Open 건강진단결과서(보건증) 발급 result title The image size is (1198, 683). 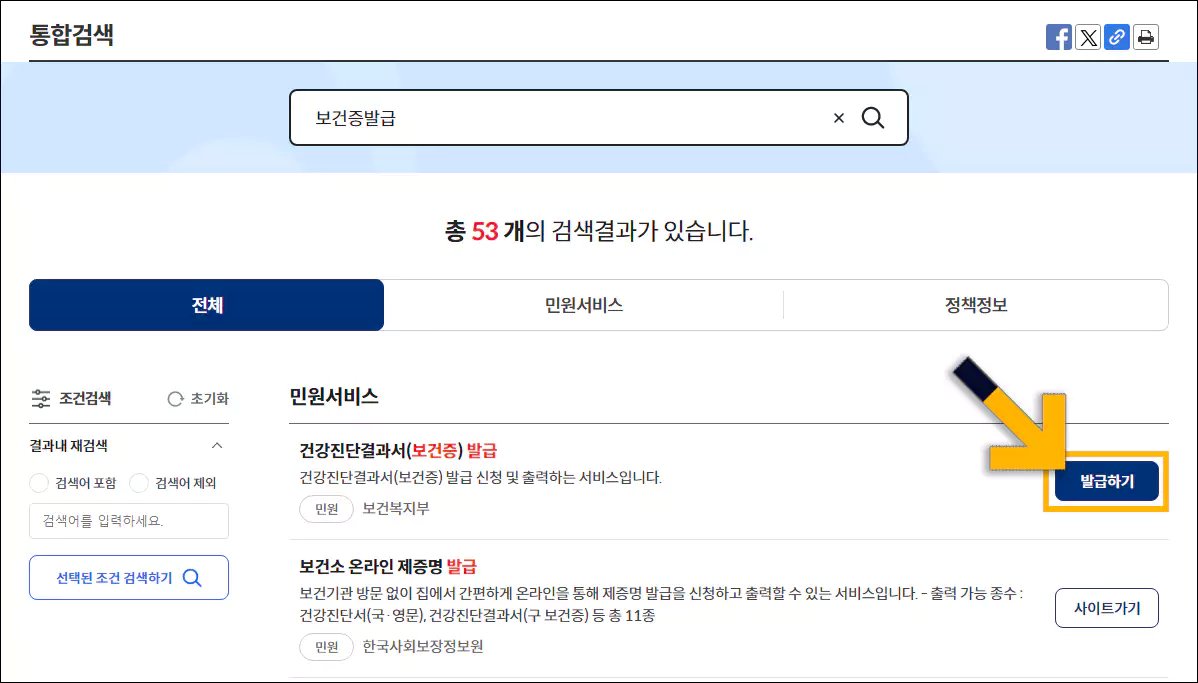pyautogui.click(x=398, y=451)
